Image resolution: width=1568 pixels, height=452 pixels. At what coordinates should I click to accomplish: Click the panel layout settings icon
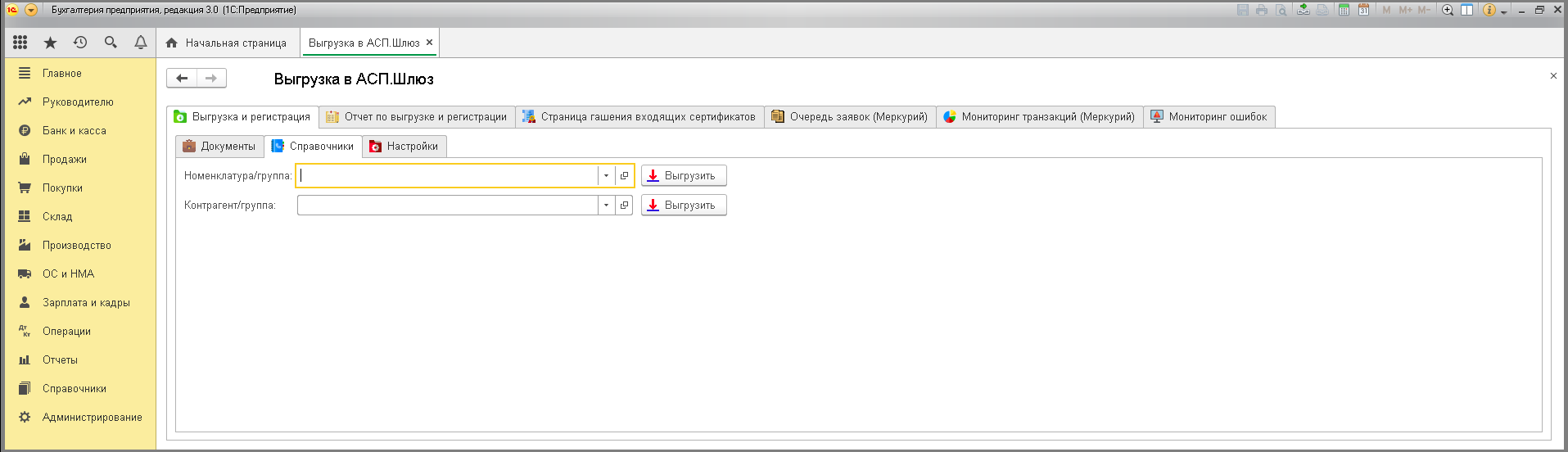[1467, 10]
